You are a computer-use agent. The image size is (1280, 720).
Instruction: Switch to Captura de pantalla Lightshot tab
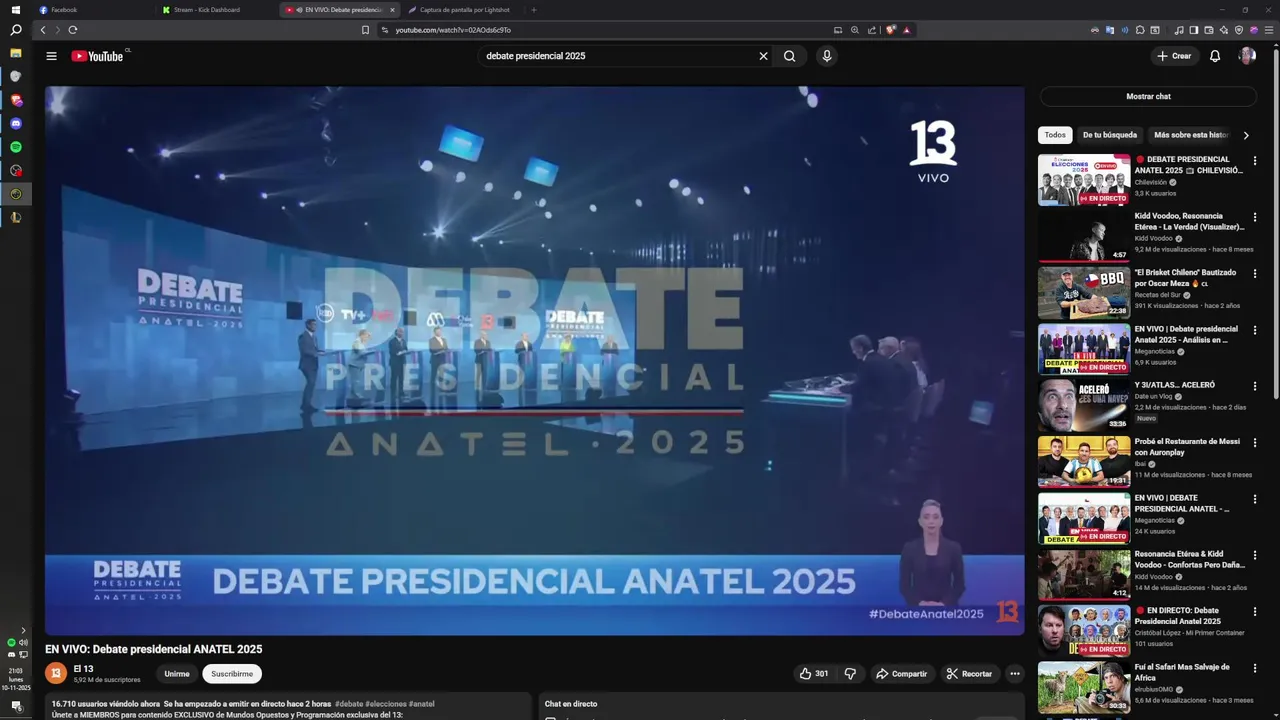460,10
